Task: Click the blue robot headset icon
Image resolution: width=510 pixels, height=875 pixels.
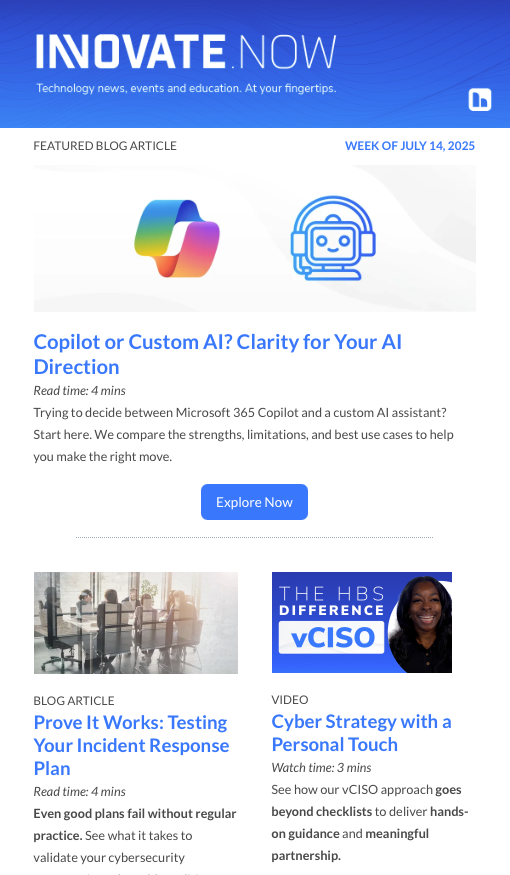Action: pyautogui.click(x=333, y=238)
